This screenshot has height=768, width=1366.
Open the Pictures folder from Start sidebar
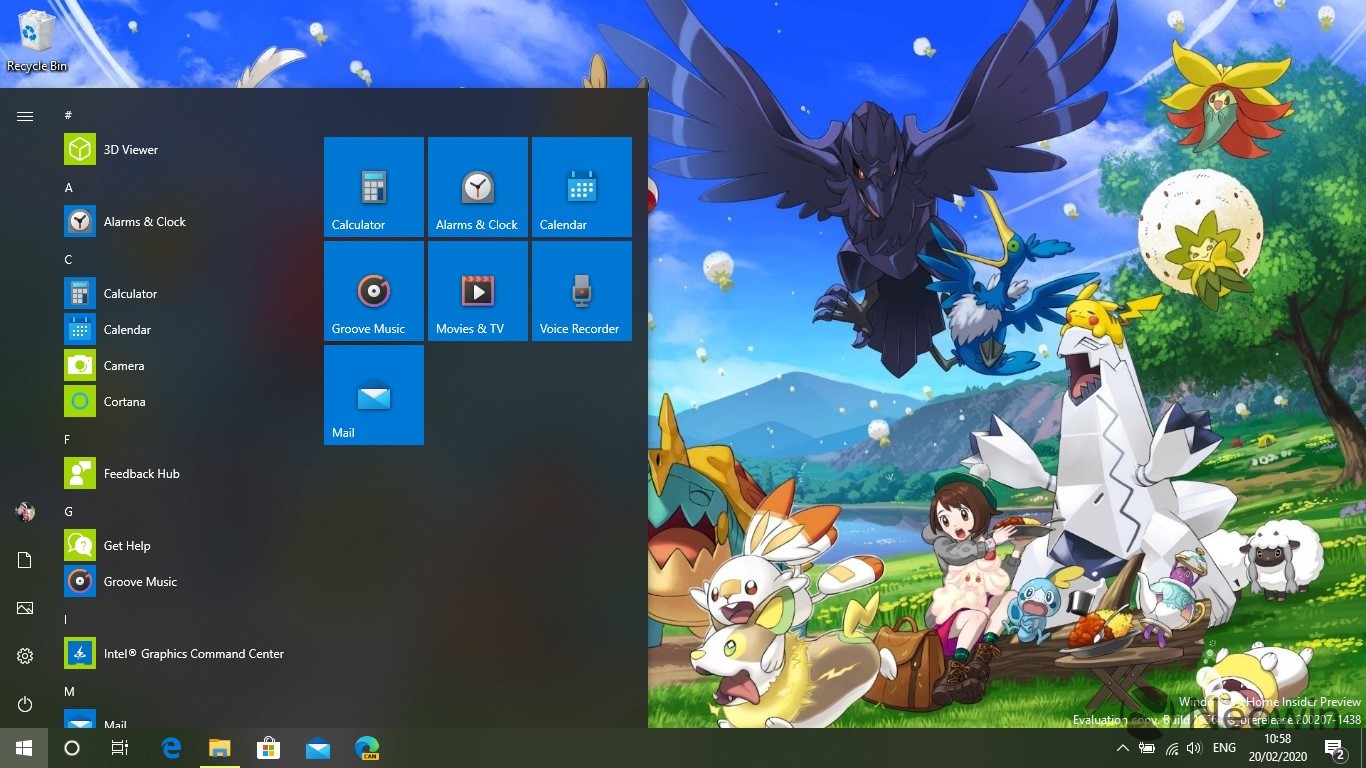(25, 608)
